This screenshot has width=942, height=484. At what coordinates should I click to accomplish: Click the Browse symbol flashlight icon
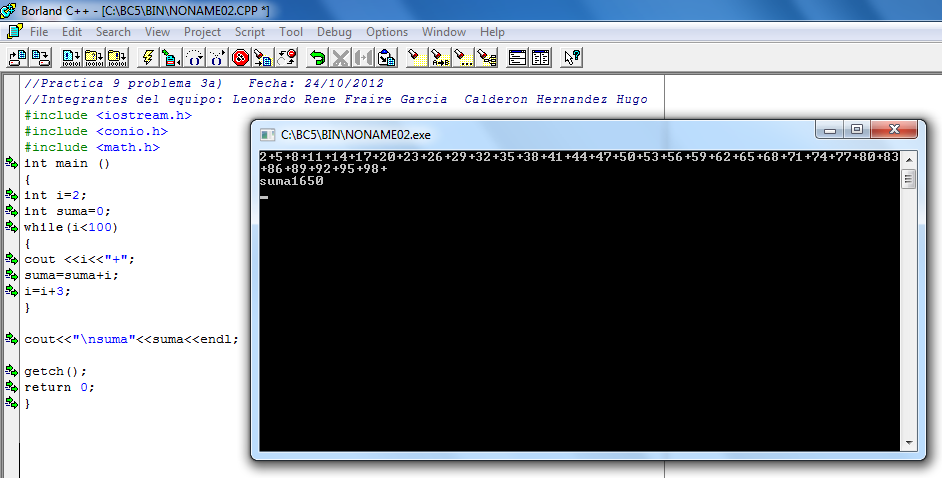[487, 58]
